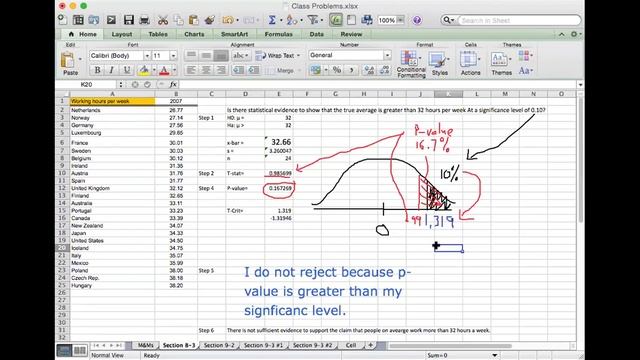The image size is (640, 360).
Task: Switch to the Layout ribbon tab
Action: (122, 34)
